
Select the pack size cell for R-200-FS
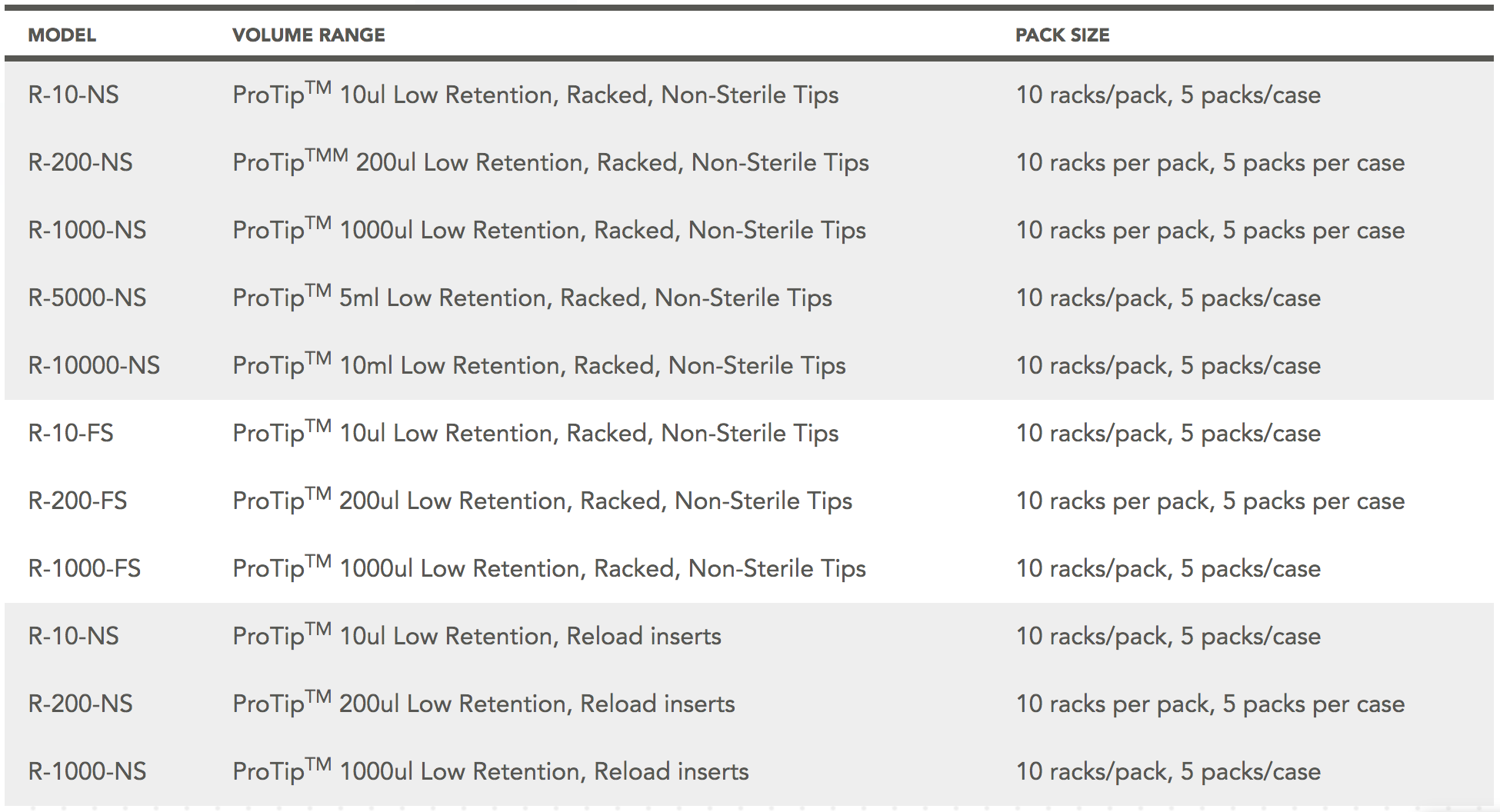(x=1210, y=501)
